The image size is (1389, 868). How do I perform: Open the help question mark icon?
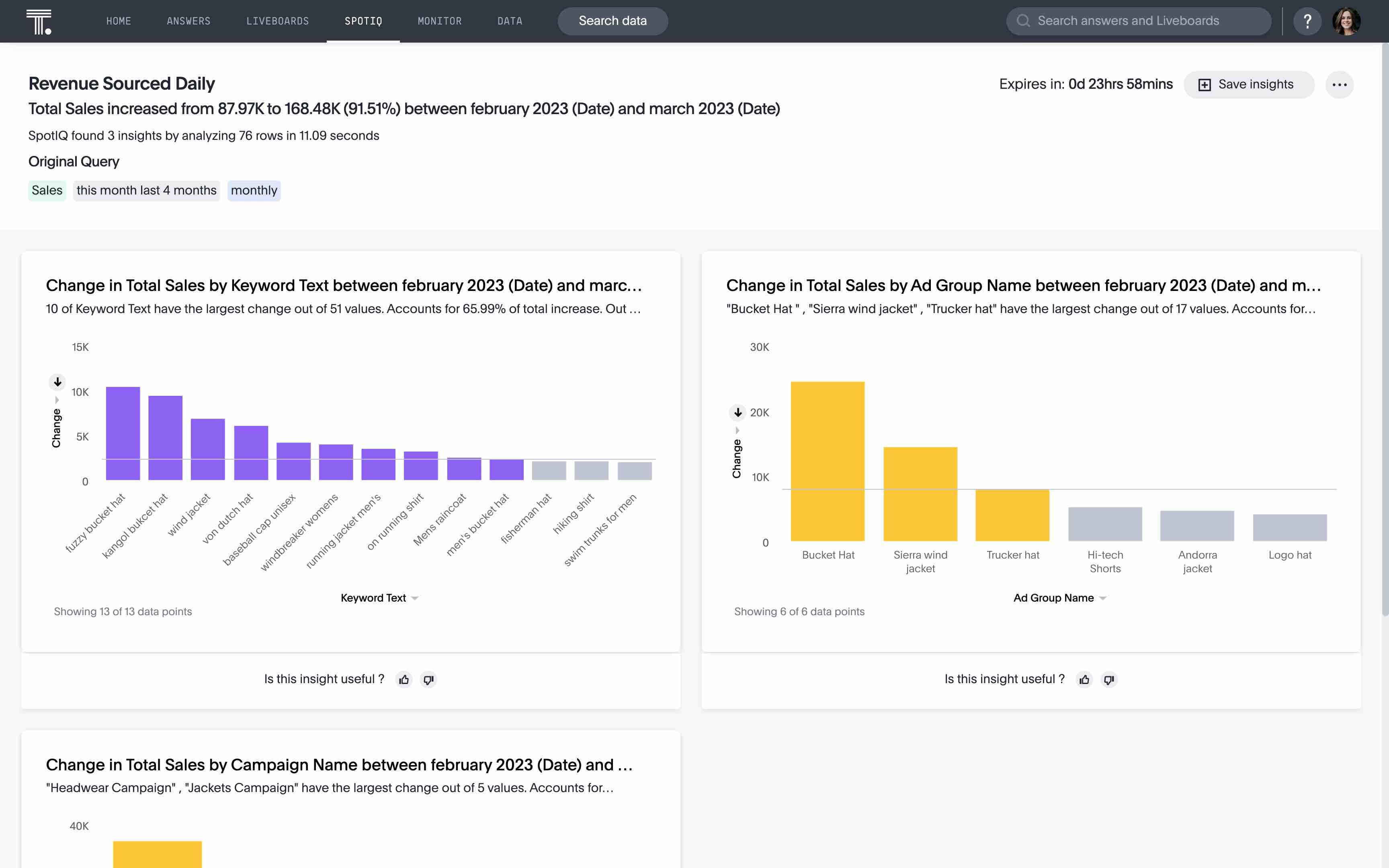tap(1307, 21)
